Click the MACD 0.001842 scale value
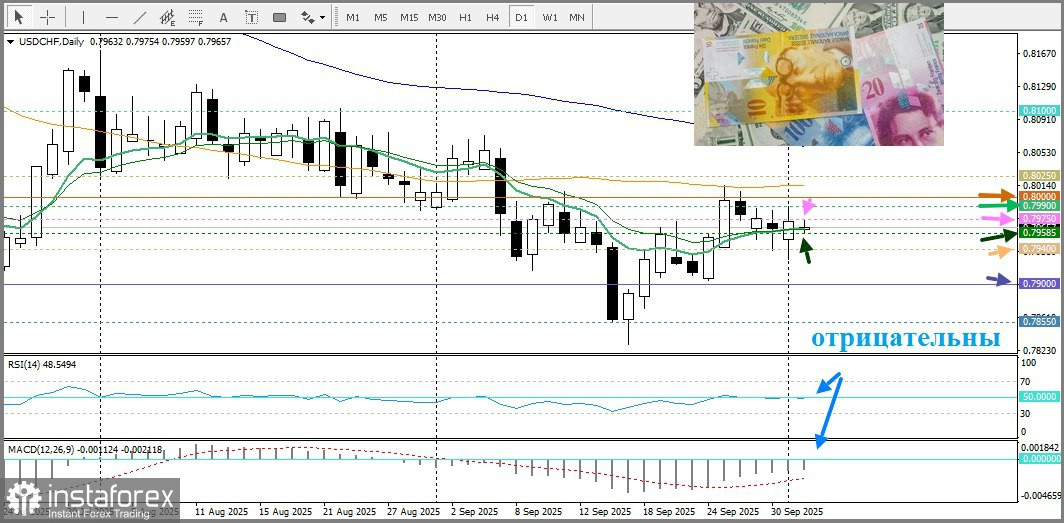Screen dimensions: 1064x523 (x=1041, y=448)
